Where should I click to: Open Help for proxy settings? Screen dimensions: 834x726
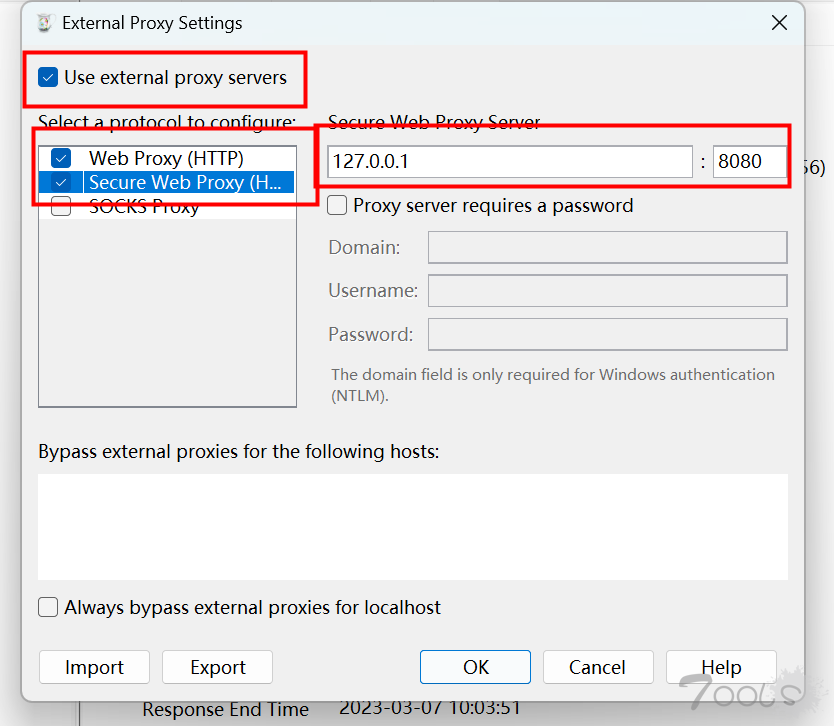(721, 667)
